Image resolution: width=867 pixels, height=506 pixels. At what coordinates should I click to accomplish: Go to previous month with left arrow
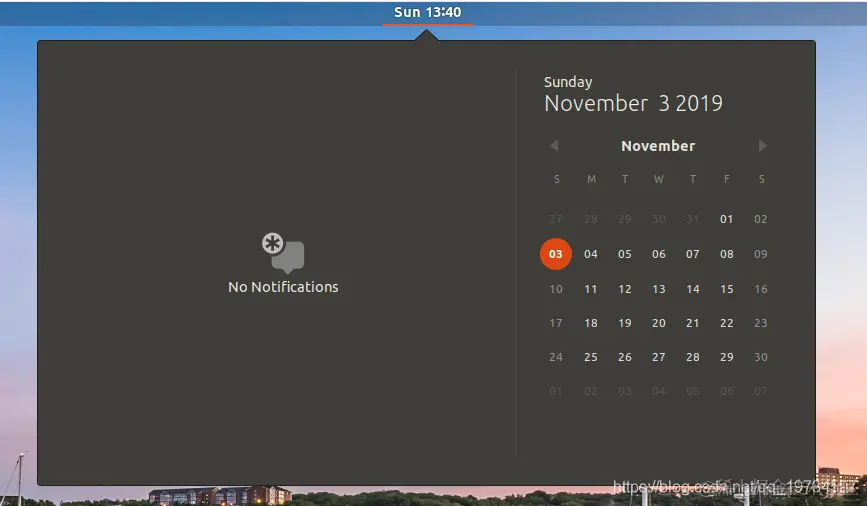[x=554, y=145]
